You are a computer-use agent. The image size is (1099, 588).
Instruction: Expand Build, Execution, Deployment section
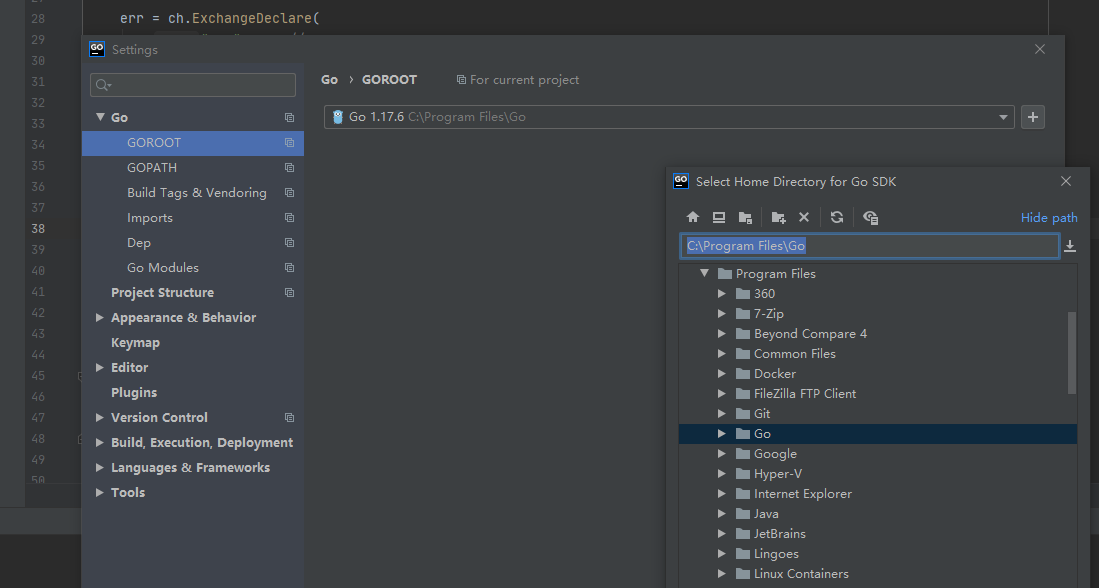pyautogui.click(x=100, y=442)
